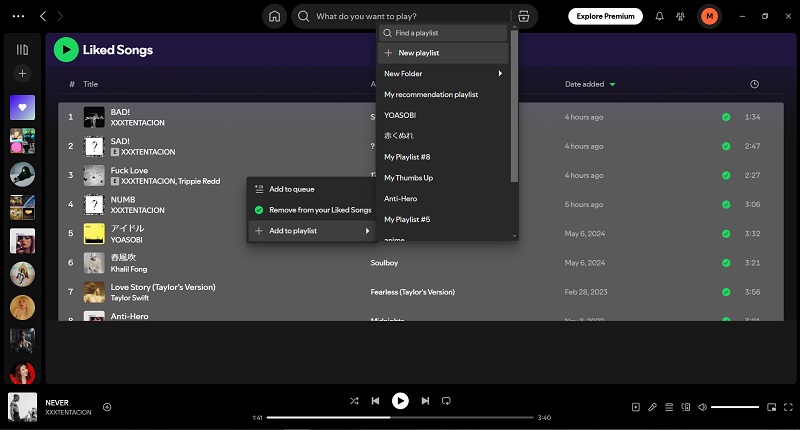The width and height of the screenshot is (800, 430).
Task: Open the Queue icon in bottom bar
Action: click(668, 407)
